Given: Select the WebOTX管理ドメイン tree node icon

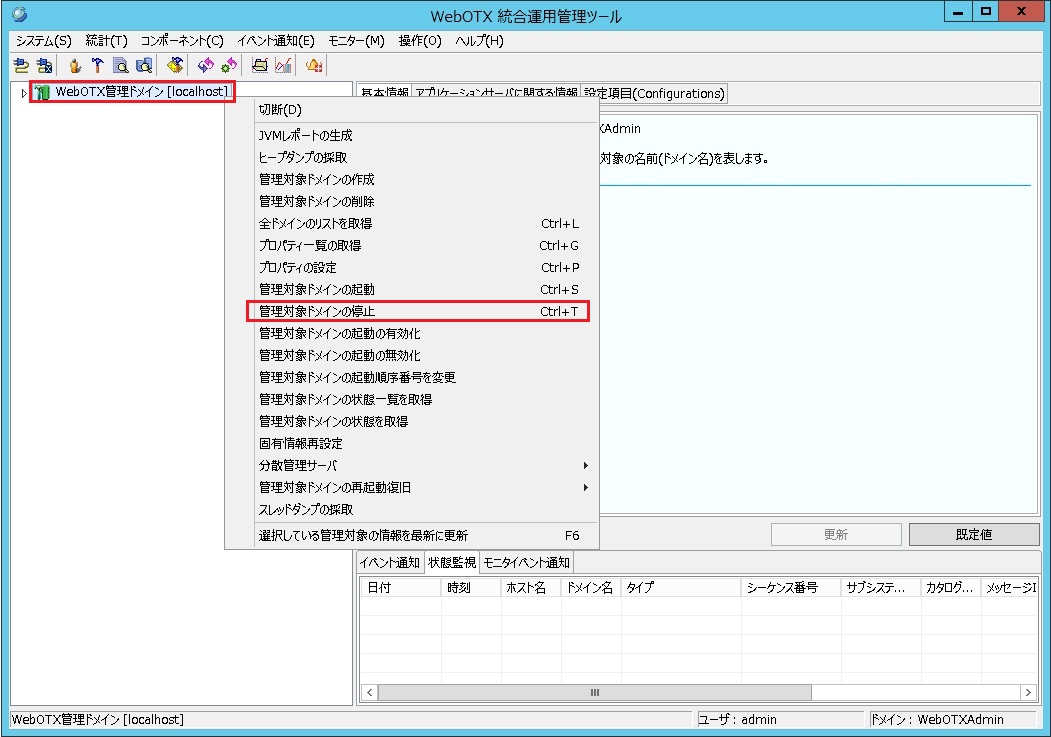Looking at the screenshot, I should click(40, 91).
